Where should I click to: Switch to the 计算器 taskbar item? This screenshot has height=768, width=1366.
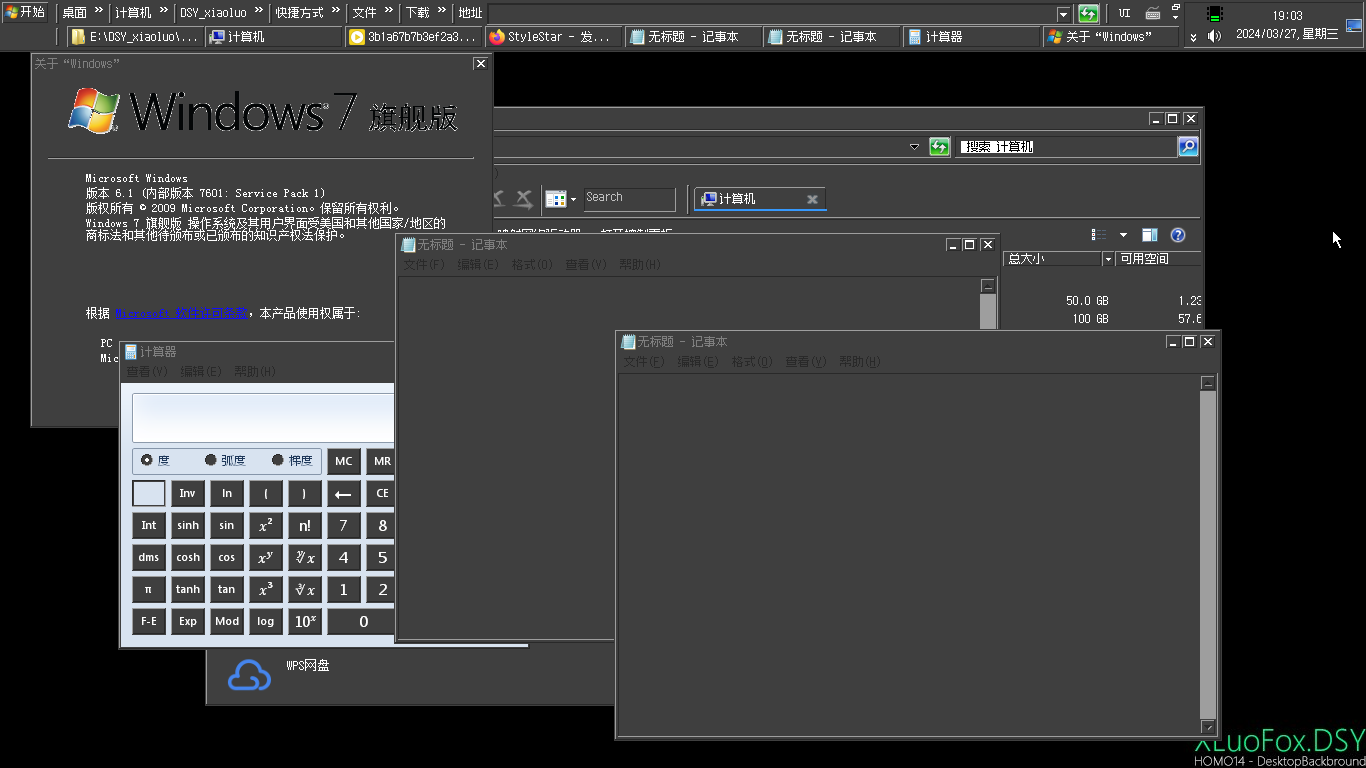point(971,36)
